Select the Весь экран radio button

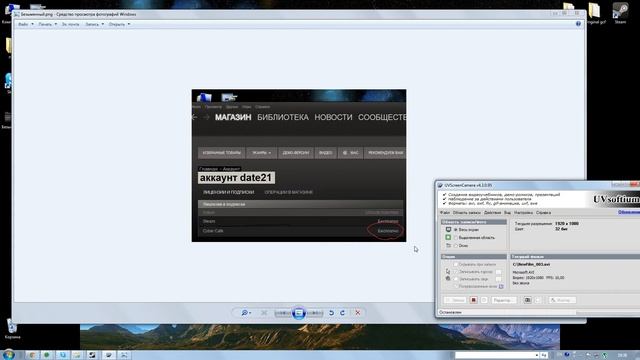tap(456, 230)
